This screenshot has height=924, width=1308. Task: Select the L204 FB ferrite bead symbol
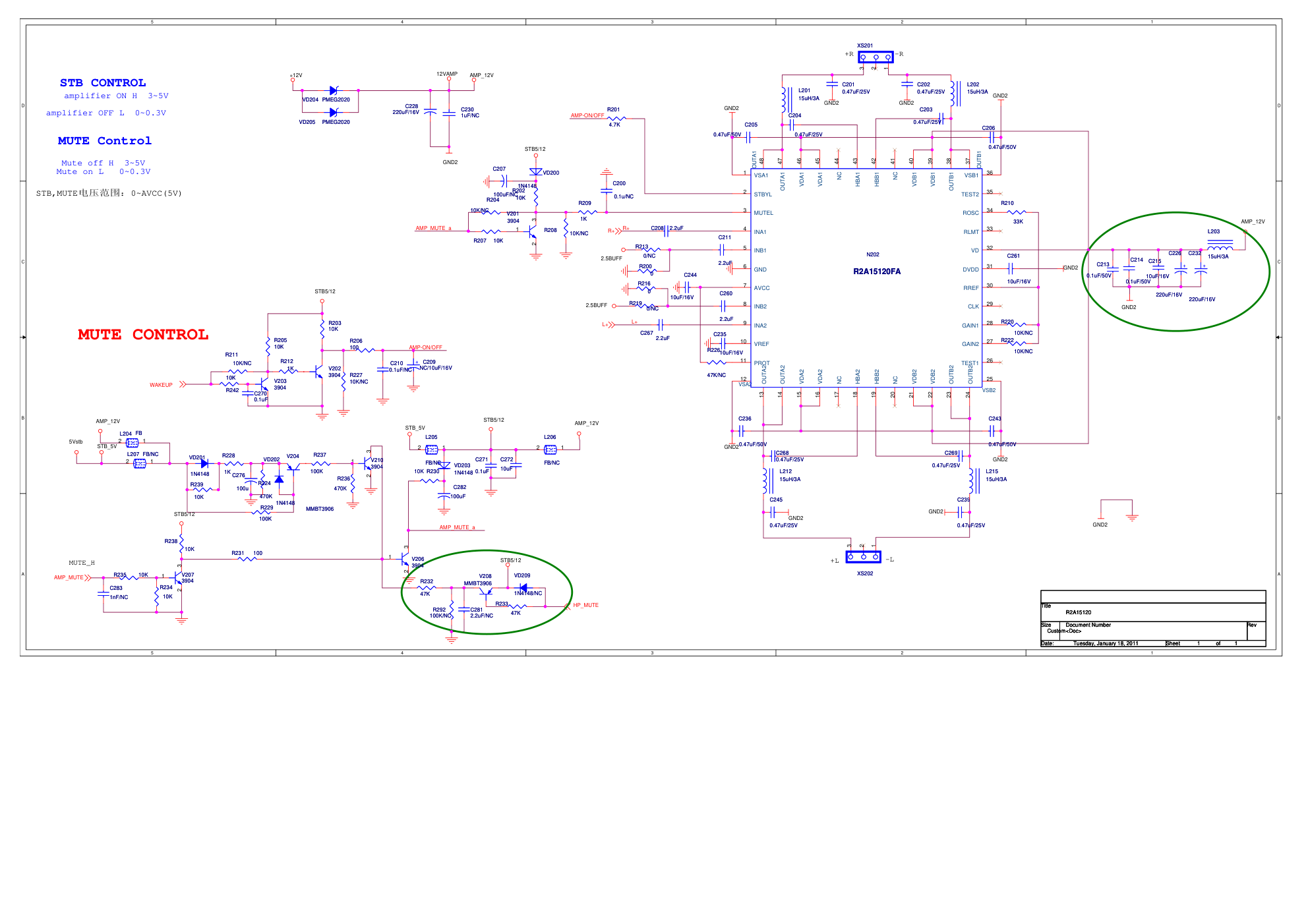click(x=132, y=443)
